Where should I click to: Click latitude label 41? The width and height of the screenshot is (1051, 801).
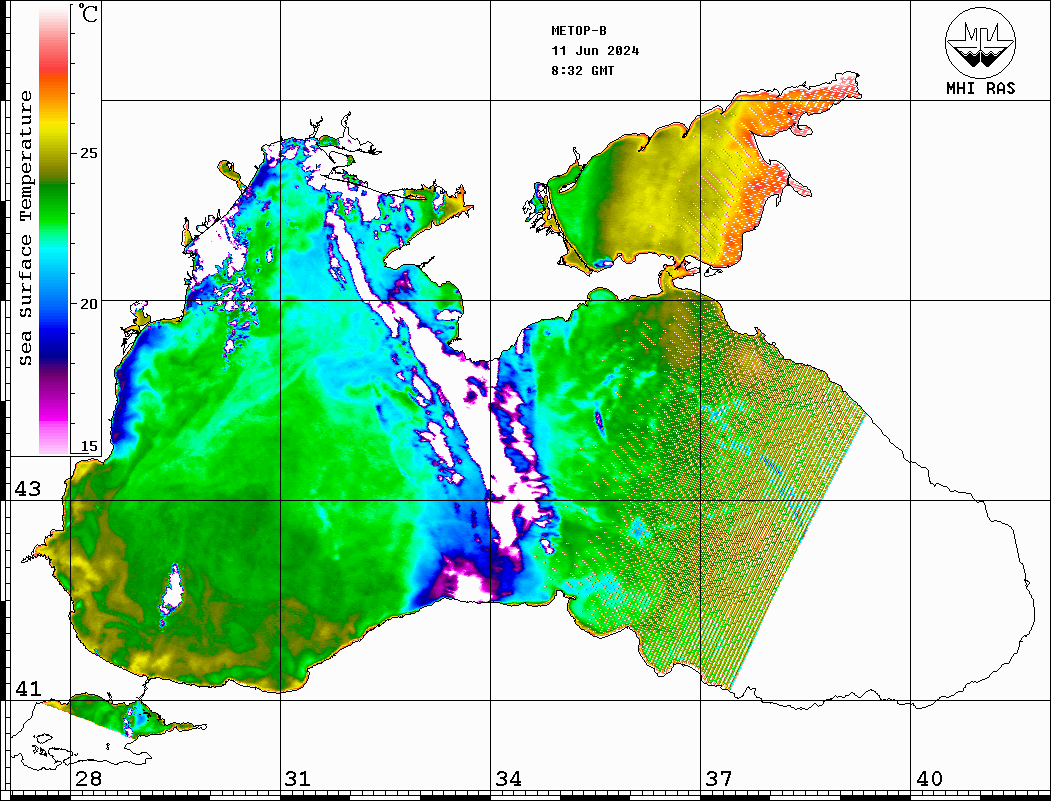click(x=27, y=688)
